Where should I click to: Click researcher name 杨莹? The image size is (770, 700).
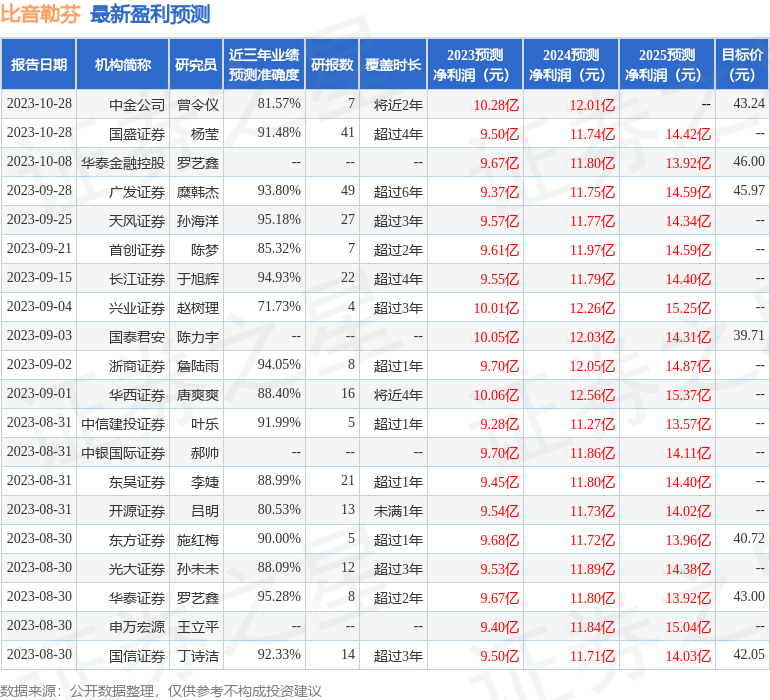tap(205, 134)
